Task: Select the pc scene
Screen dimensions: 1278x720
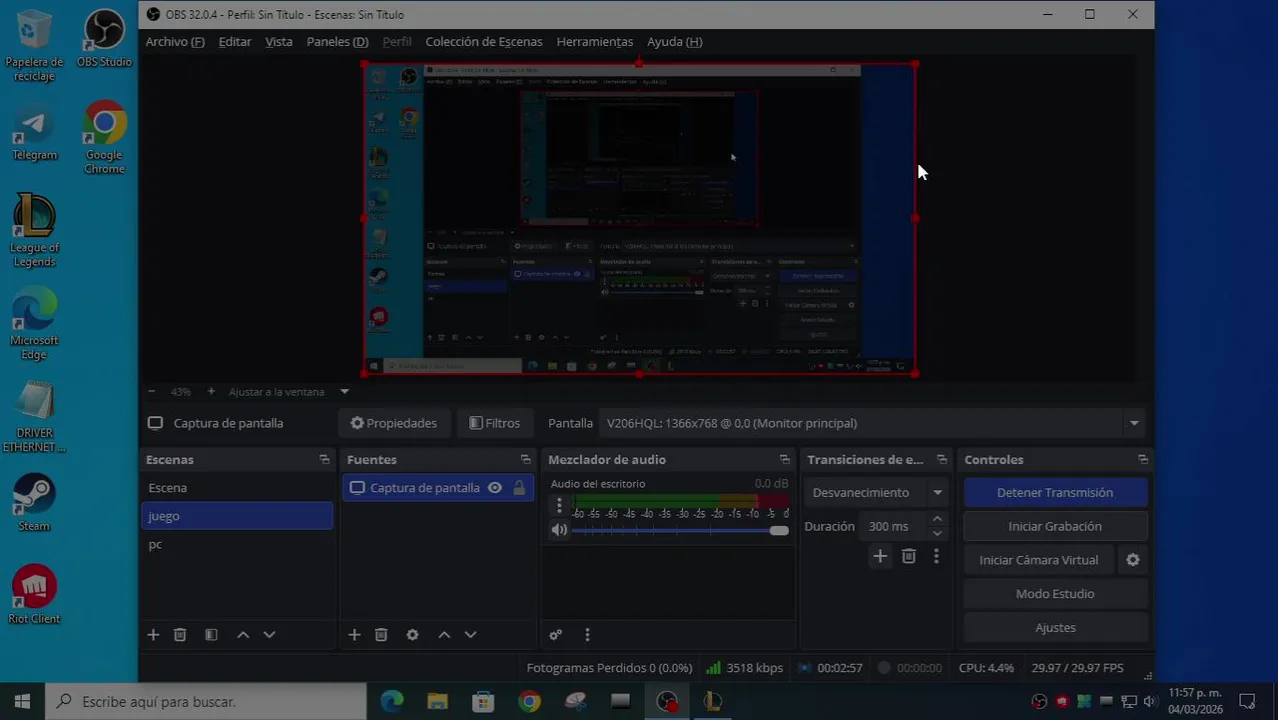Action: [237, 544]
